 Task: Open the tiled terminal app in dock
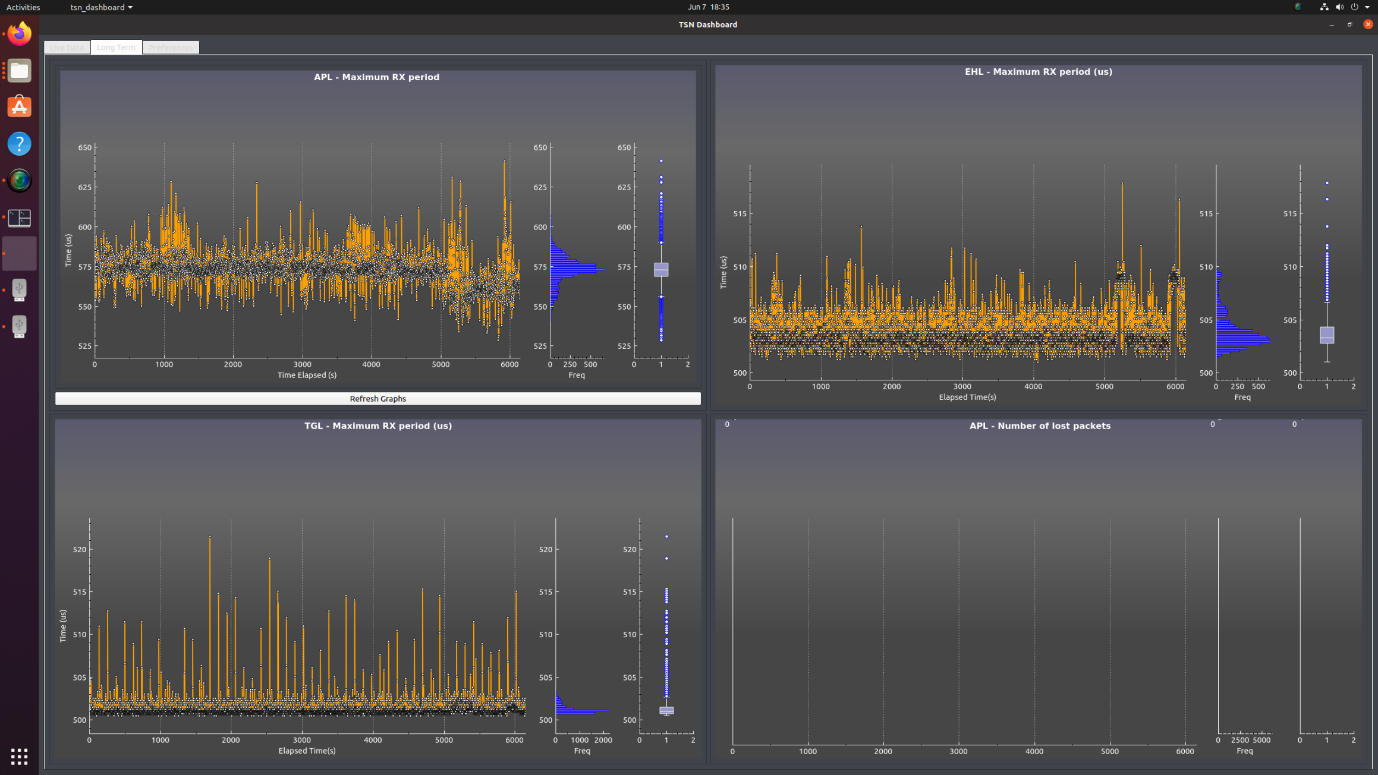[x=19, y=217]
